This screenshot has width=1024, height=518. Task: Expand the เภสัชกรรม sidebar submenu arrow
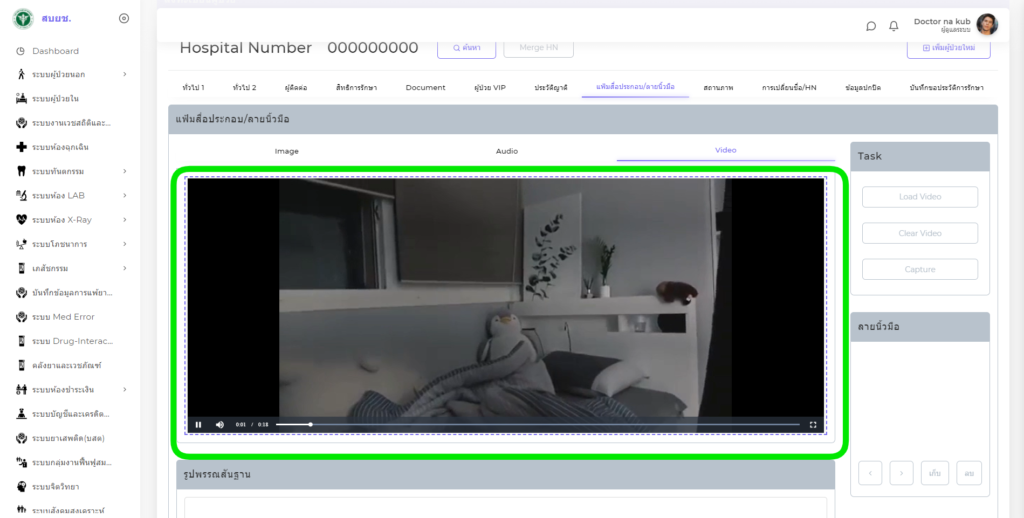[x=124, y=268]
